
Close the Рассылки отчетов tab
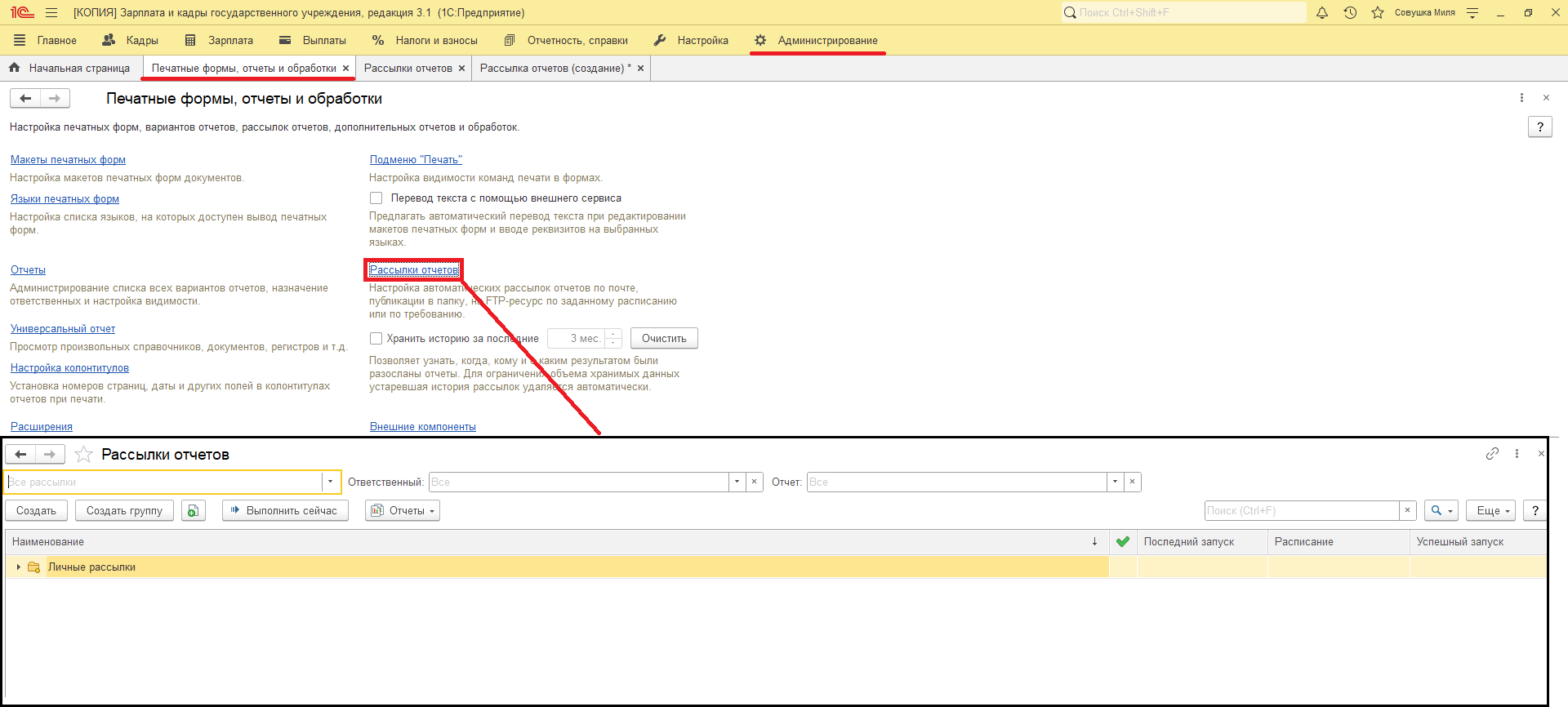(461, 69)
